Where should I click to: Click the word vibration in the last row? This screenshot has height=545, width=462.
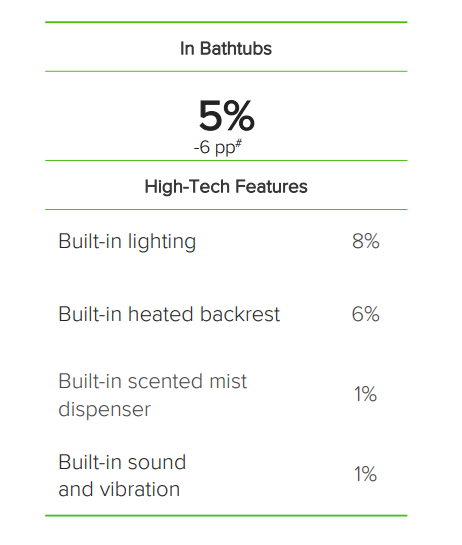pos(140,489)
